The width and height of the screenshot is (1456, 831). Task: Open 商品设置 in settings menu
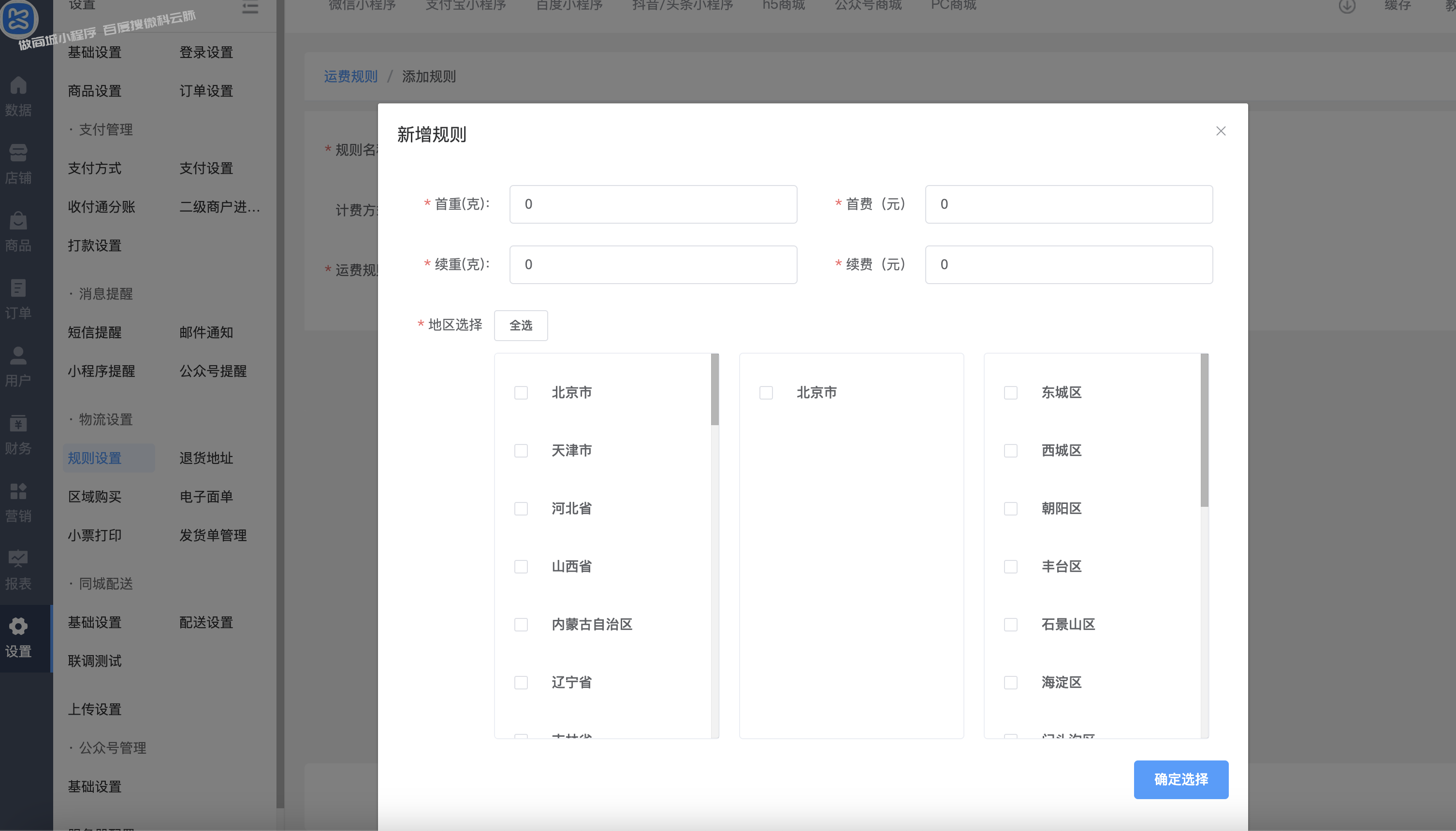click(95, 91)
